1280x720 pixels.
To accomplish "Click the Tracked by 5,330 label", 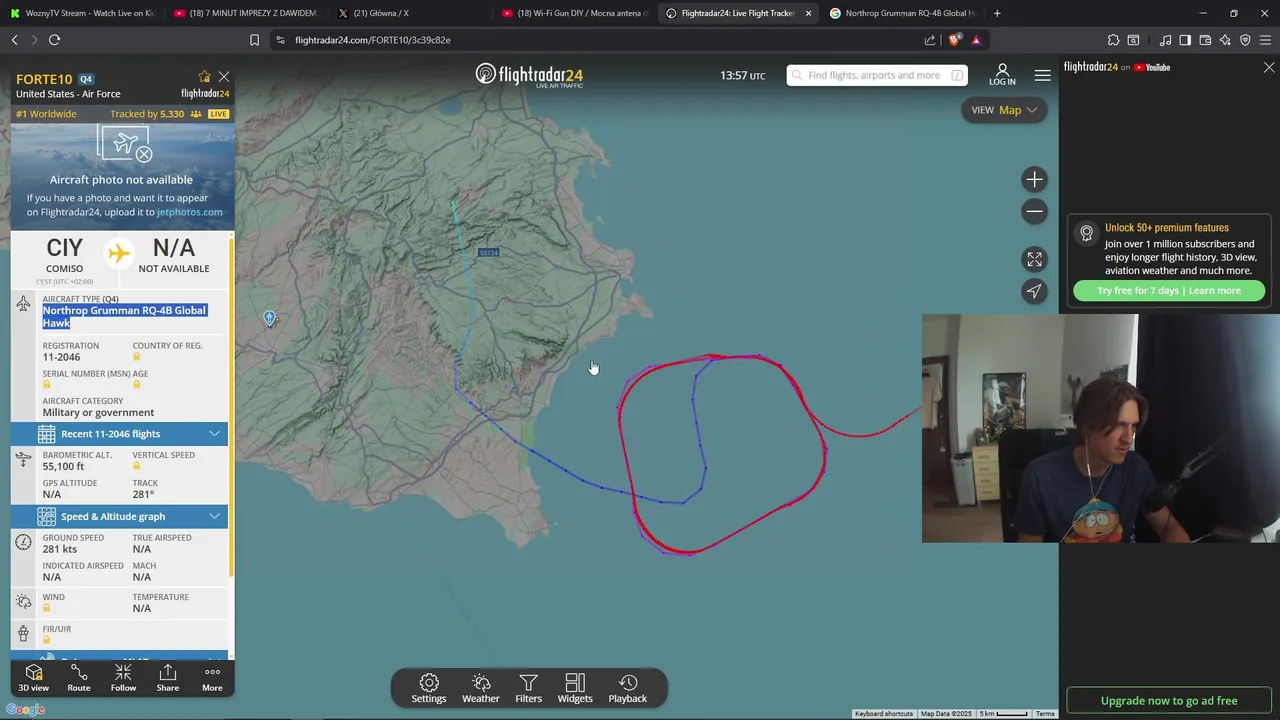I will [x=147, y=114].
